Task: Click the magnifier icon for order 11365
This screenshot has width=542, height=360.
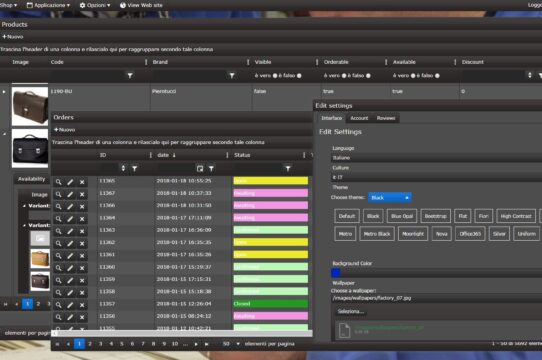Action: click(x=58, y=182)
